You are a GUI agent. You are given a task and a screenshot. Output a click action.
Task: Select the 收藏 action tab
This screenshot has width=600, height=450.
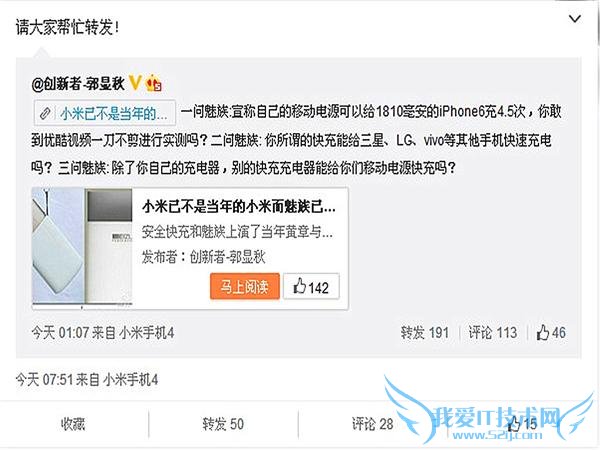[x=73, y=424]
